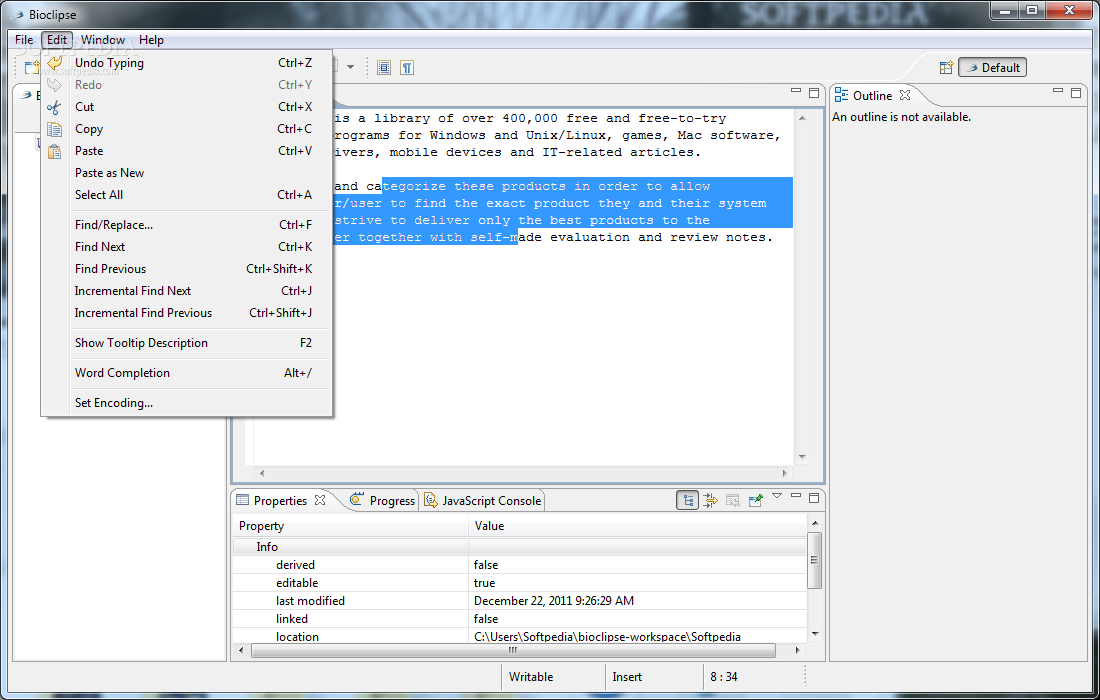Viewport: 1100px width, 700px height.
Task: Switch to the Progress tab
Action: click(x=383, y=500)
